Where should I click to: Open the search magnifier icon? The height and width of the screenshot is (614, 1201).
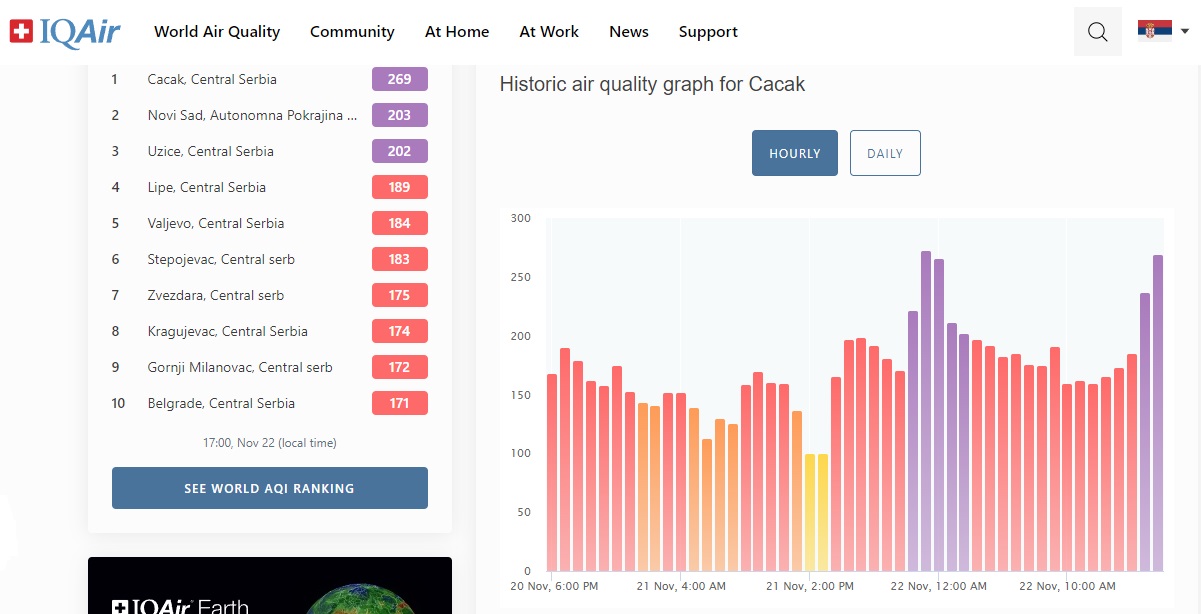(1097, 32)
